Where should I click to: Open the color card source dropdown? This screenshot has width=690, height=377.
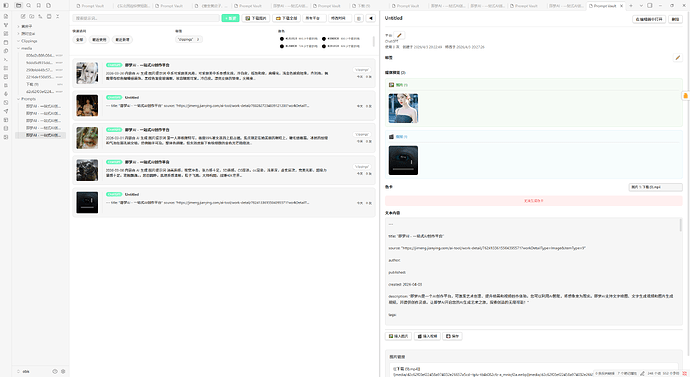click(x=655, y=187)
